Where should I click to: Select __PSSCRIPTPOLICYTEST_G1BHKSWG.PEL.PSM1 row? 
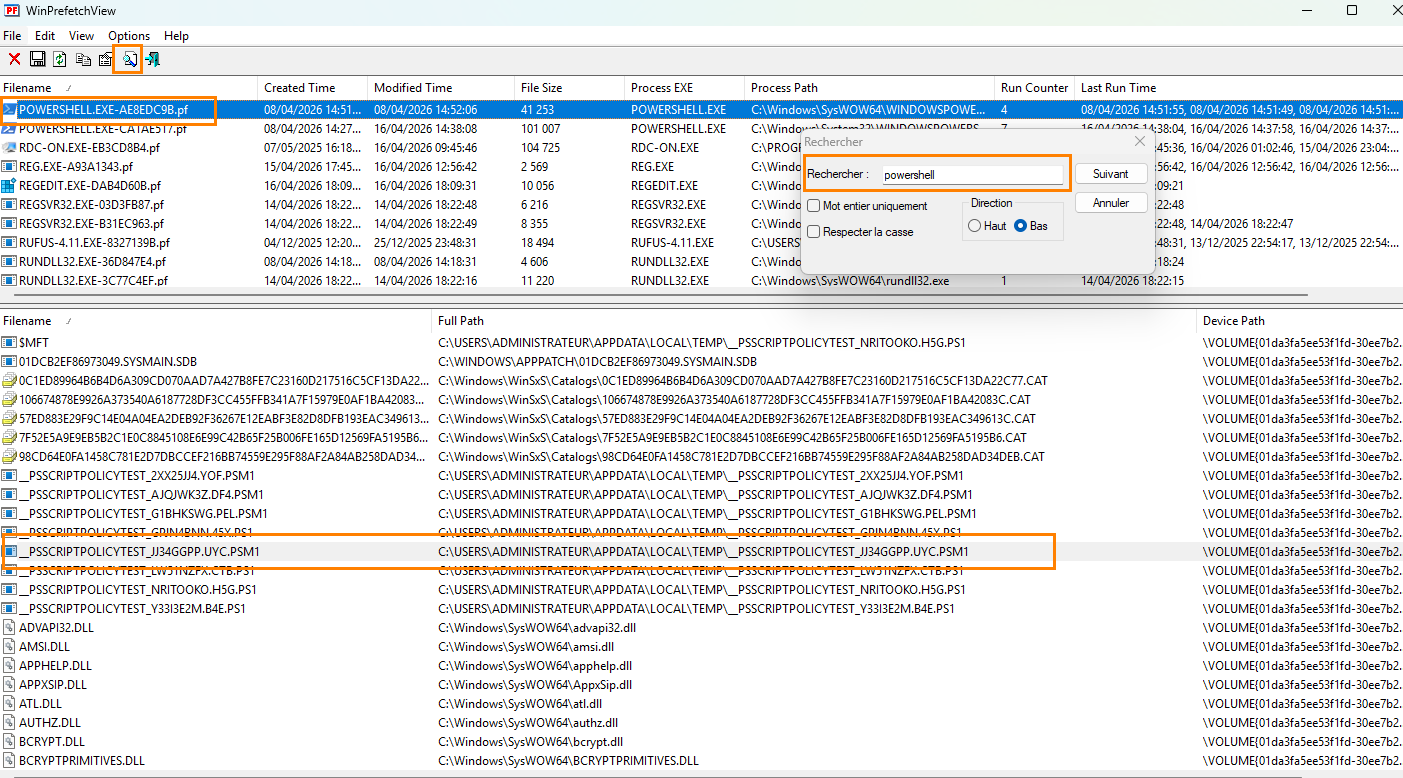point(701,514)
